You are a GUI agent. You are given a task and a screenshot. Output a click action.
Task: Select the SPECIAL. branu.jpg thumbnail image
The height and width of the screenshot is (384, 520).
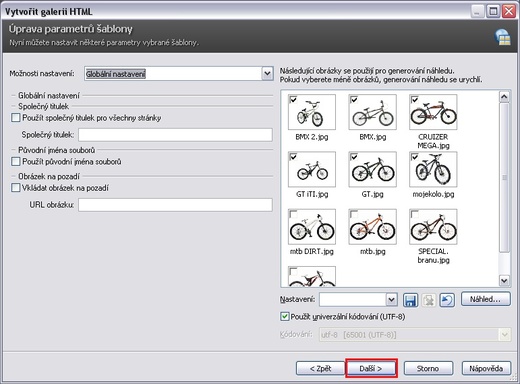[x=433, y=227]
